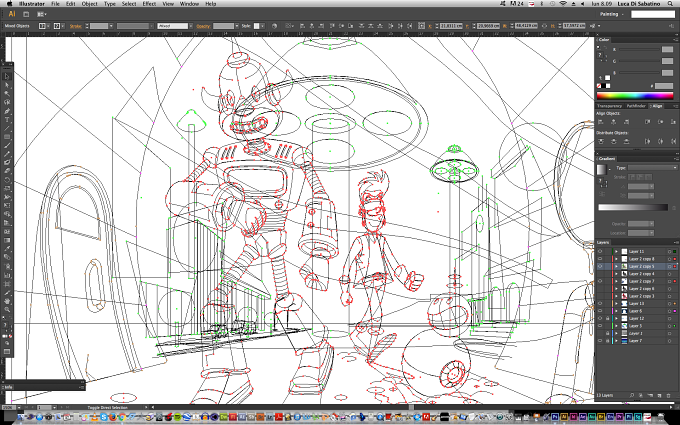Open the Gradient Type dropdown
This screenshot has width=680, height=425.
pos(653,167)
